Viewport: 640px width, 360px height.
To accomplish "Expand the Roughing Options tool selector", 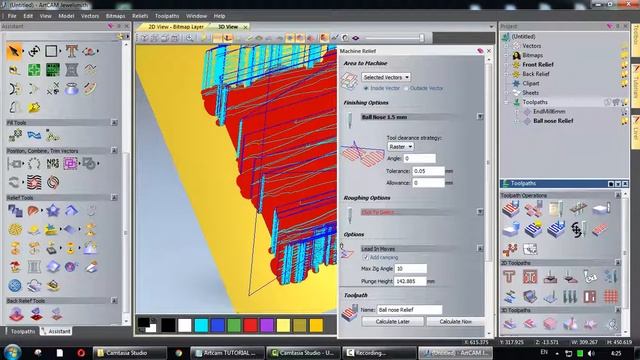I will [480, 212].
